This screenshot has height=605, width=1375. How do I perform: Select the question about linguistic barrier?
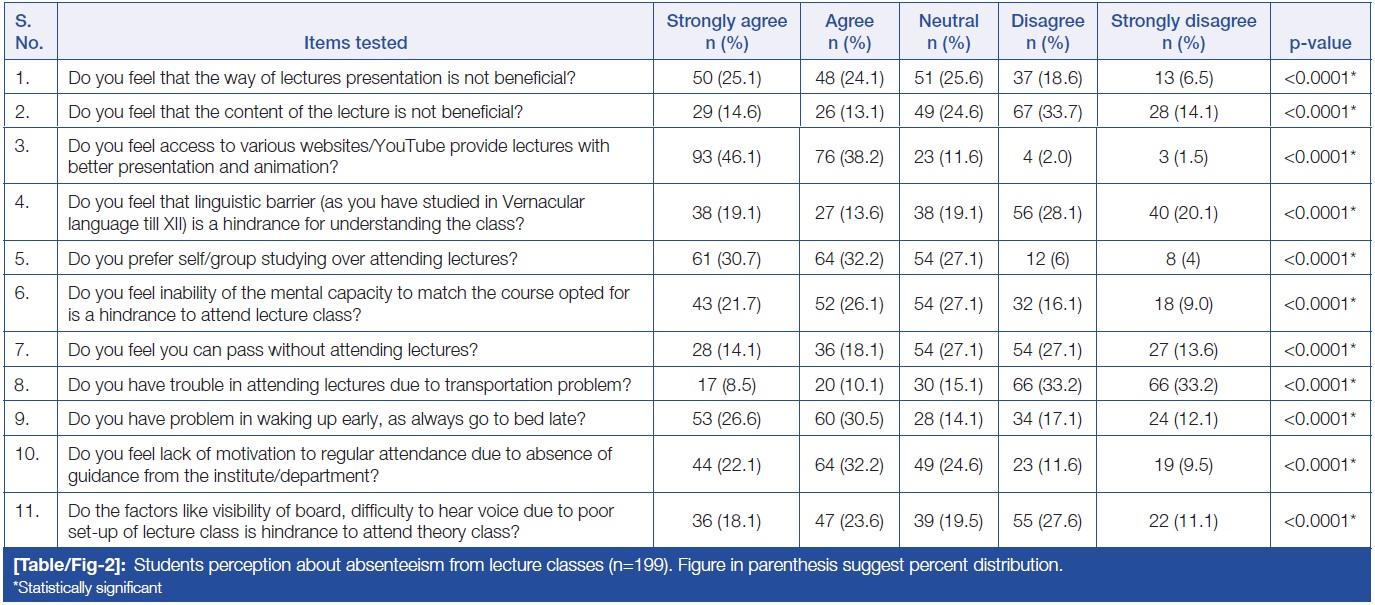tap(326, 212)
